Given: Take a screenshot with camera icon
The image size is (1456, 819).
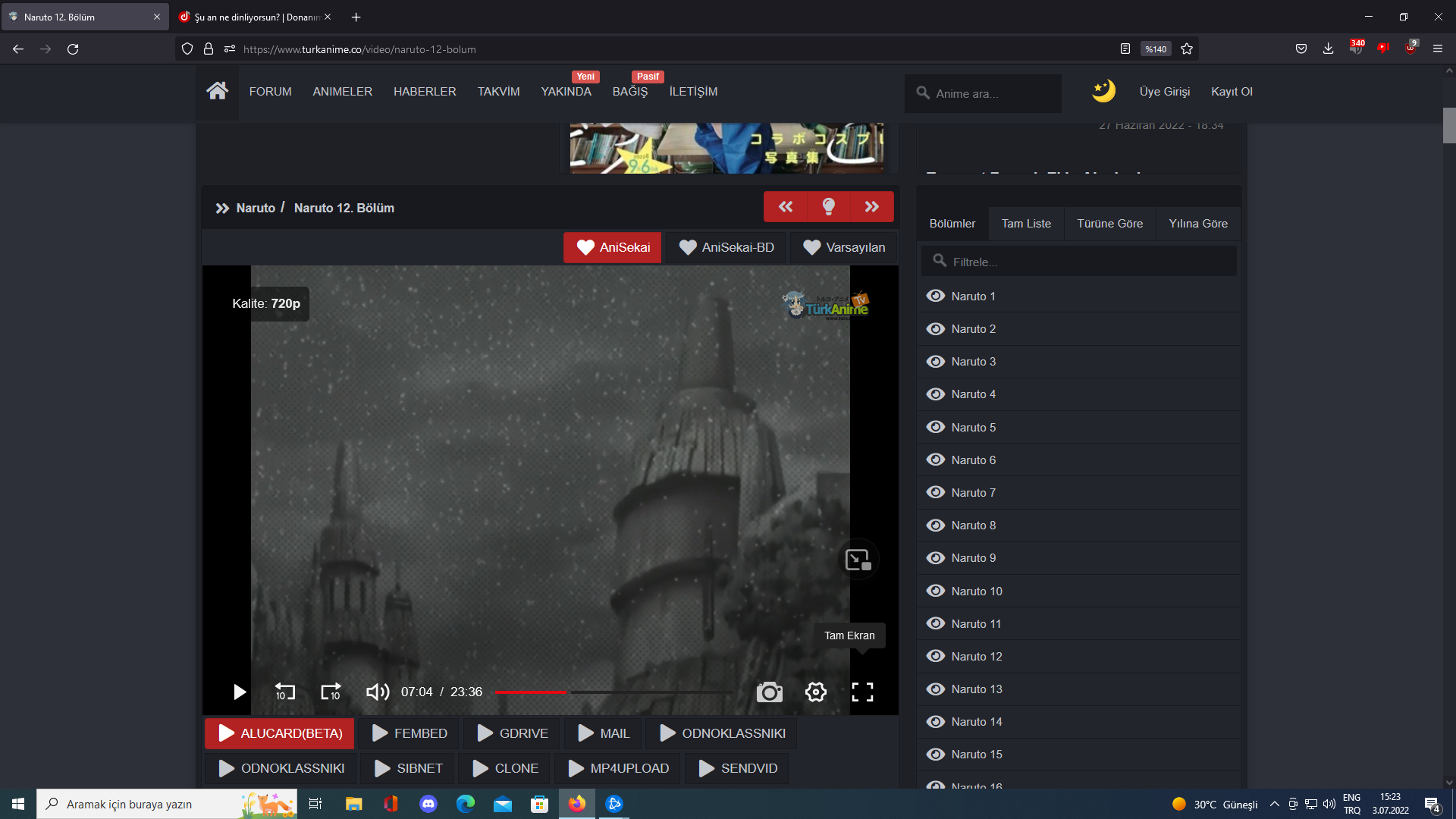Looking at the screenshot, I should click(x=769, y=692).
